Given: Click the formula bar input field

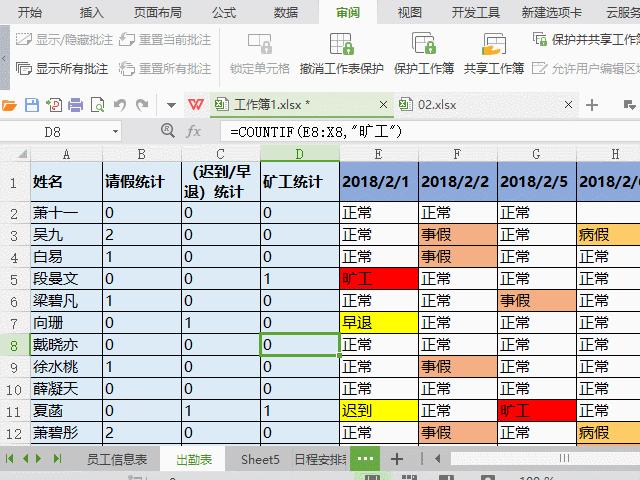Looking at the screenshot, I should (430, 131).
